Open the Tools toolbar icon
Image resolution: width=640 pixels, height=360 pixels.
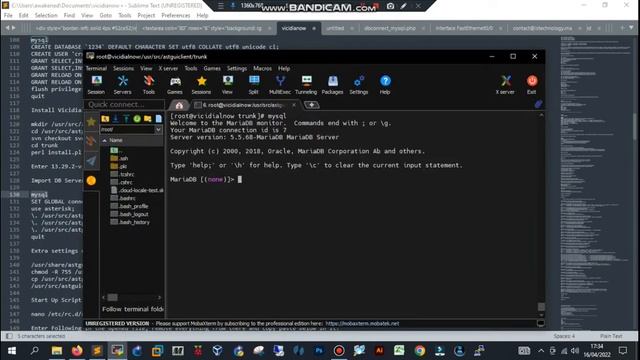tap(149, 85)
